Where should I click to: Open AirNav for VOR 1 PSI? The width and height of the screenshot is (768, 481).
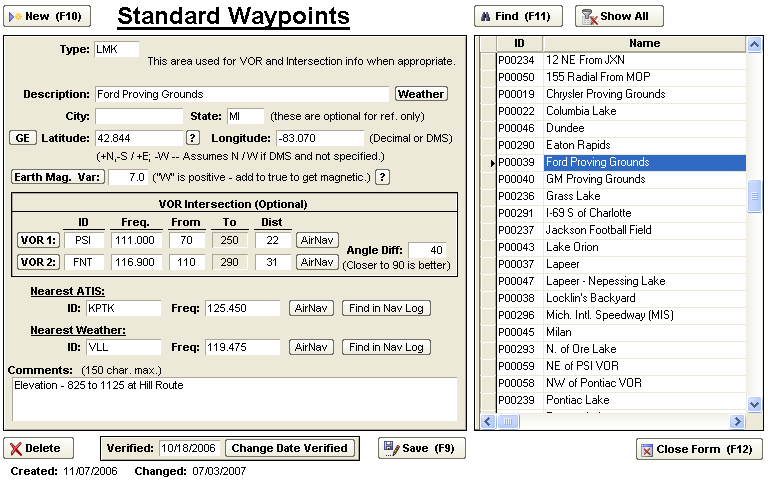(317, 240)
